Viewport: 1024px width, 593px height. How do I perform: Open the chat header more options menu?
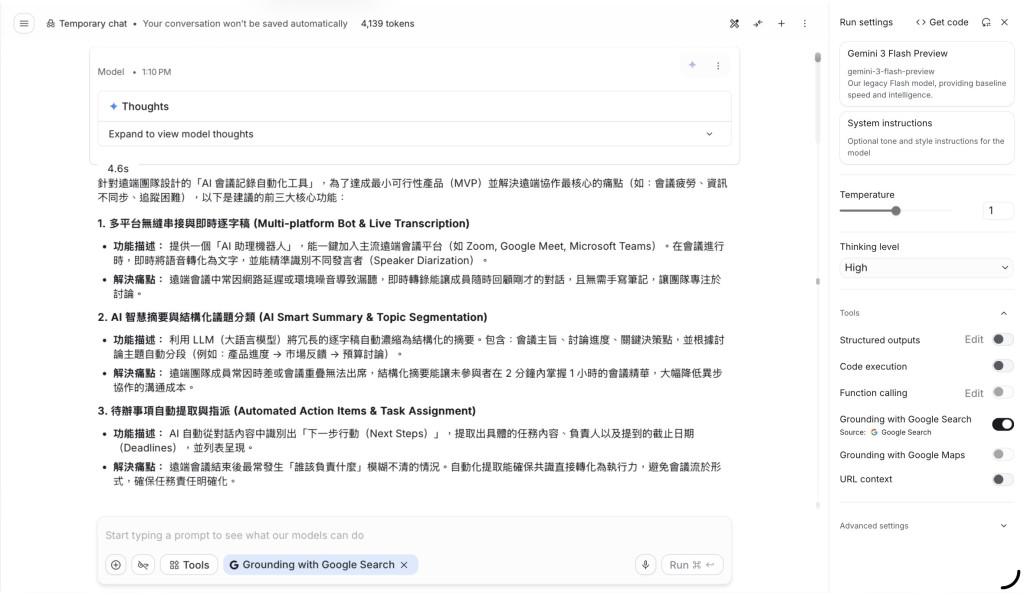pos(805,24)
